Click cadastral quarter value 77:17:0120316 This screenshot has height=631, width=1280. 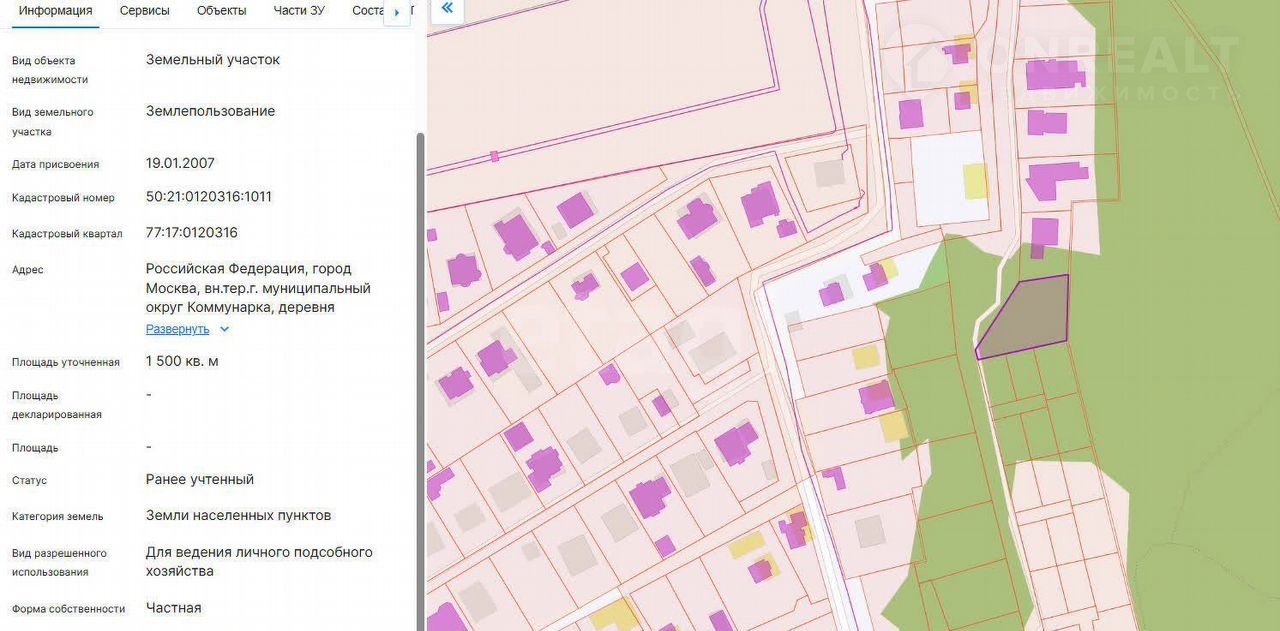pos(192,233)
